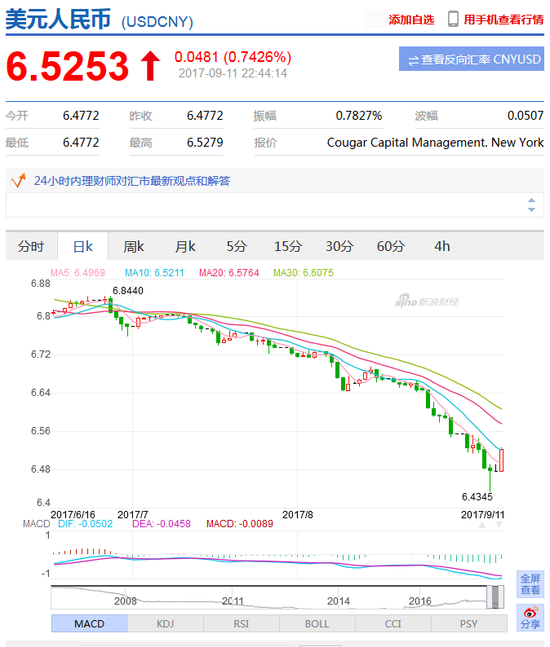The width and height of the screenshot is (550, 647).
Task: Click the swap arrows on CNYUSD button
Action: click(x=413, y=61)
